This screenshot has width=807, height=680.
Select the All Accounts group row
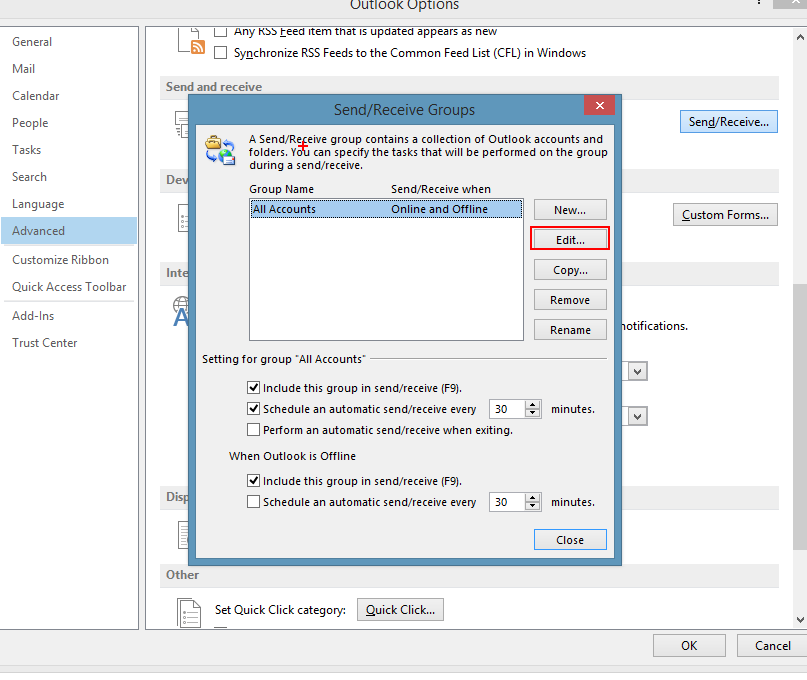pyautogui.click(x=386, y=209)
